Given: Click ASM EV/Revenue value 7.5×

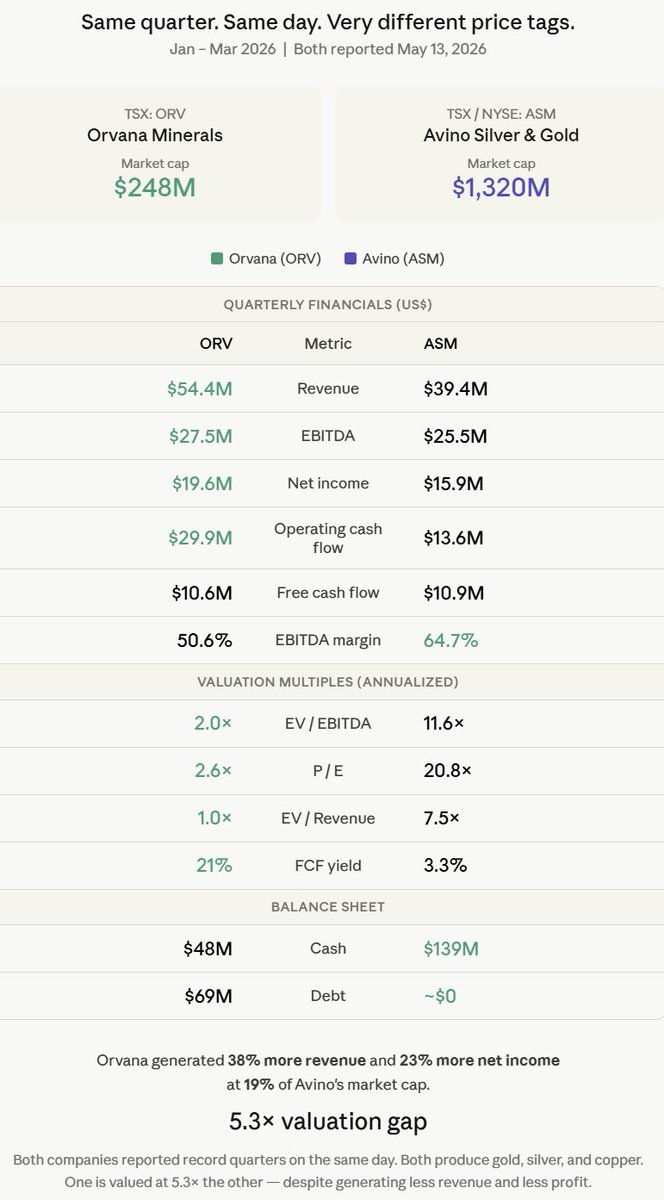Looking at the screenshot, I should tap(442, 818).
